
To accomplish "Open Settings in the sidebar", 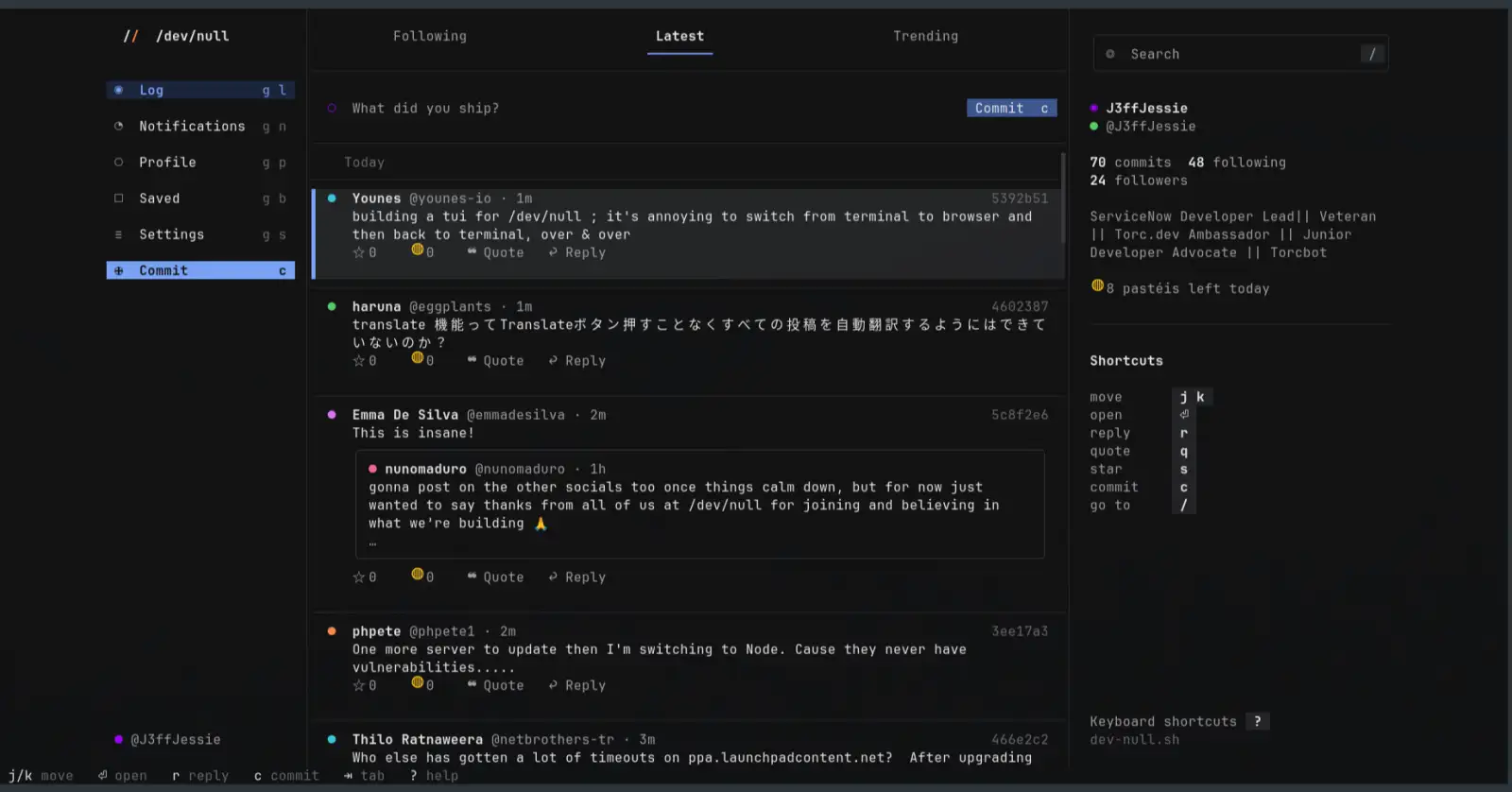I will 200,234.
